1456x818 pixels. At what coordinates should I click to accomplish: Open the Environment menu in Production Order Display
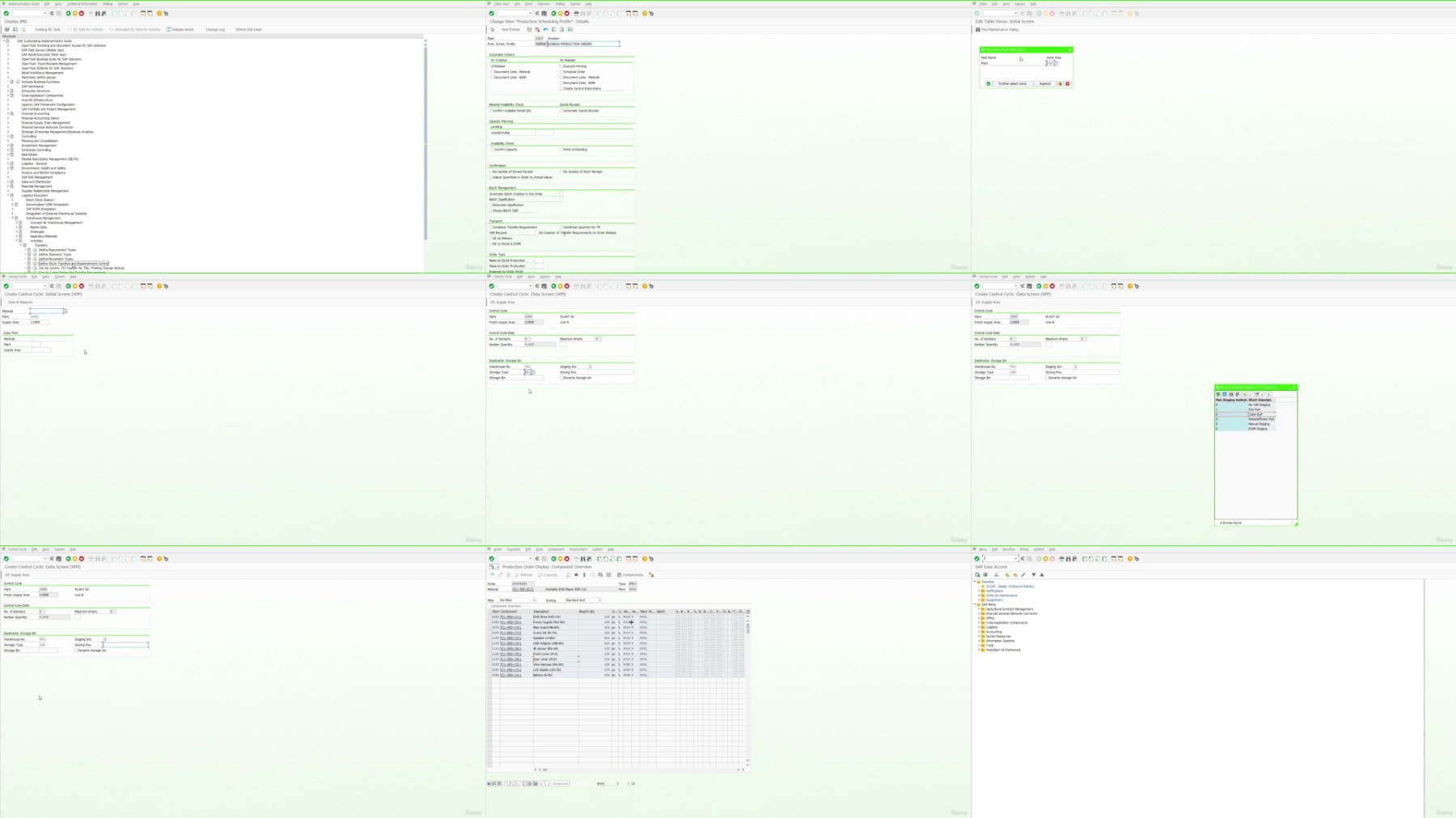click(578, 549)
